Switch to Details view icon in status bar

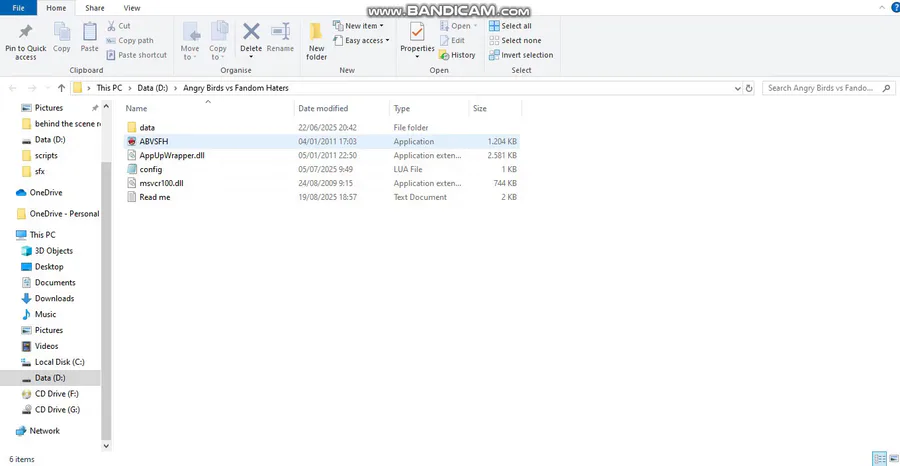(879, 459)
